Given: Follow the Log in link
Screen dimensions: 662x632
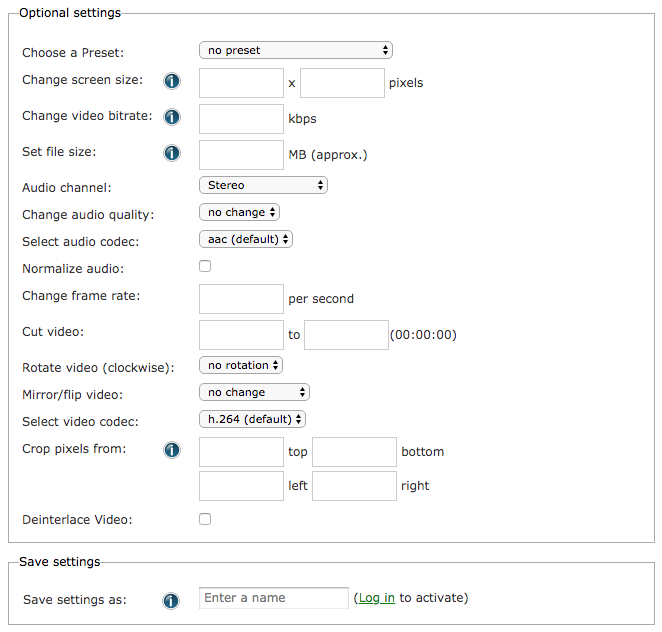Looking at the screenshot, I should pos(376,598).
